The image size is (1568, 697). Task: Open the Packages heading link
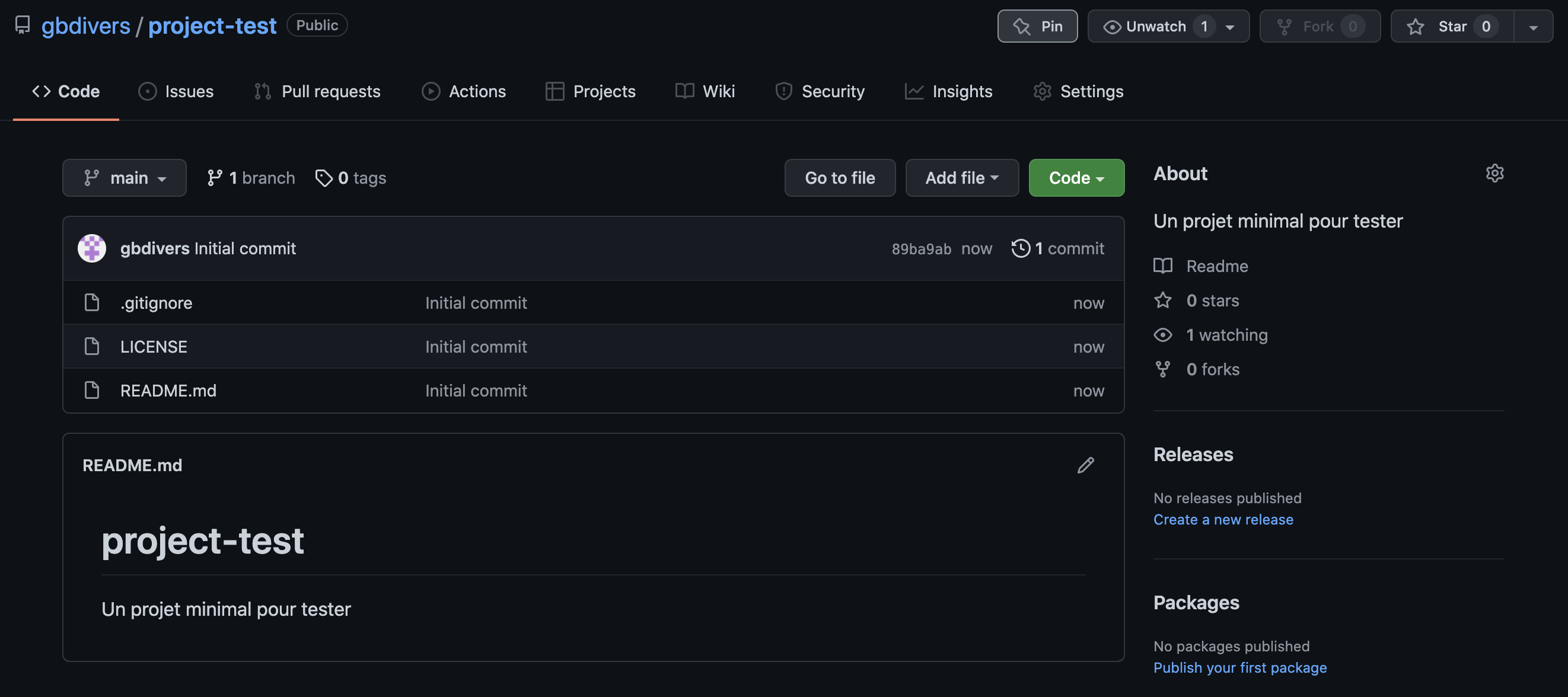tap(1196, 602)
